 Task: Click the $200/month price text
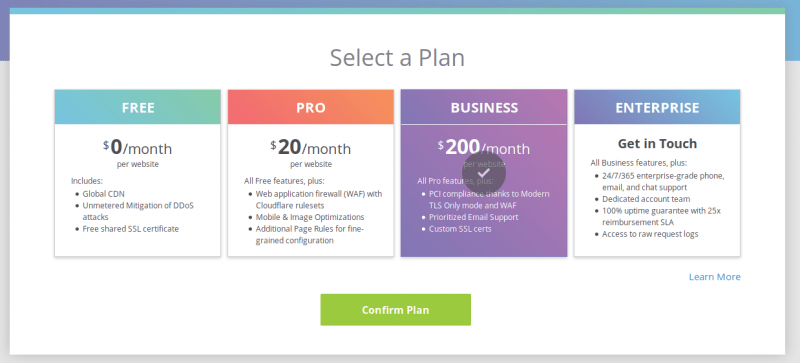[x=484, y=148]
